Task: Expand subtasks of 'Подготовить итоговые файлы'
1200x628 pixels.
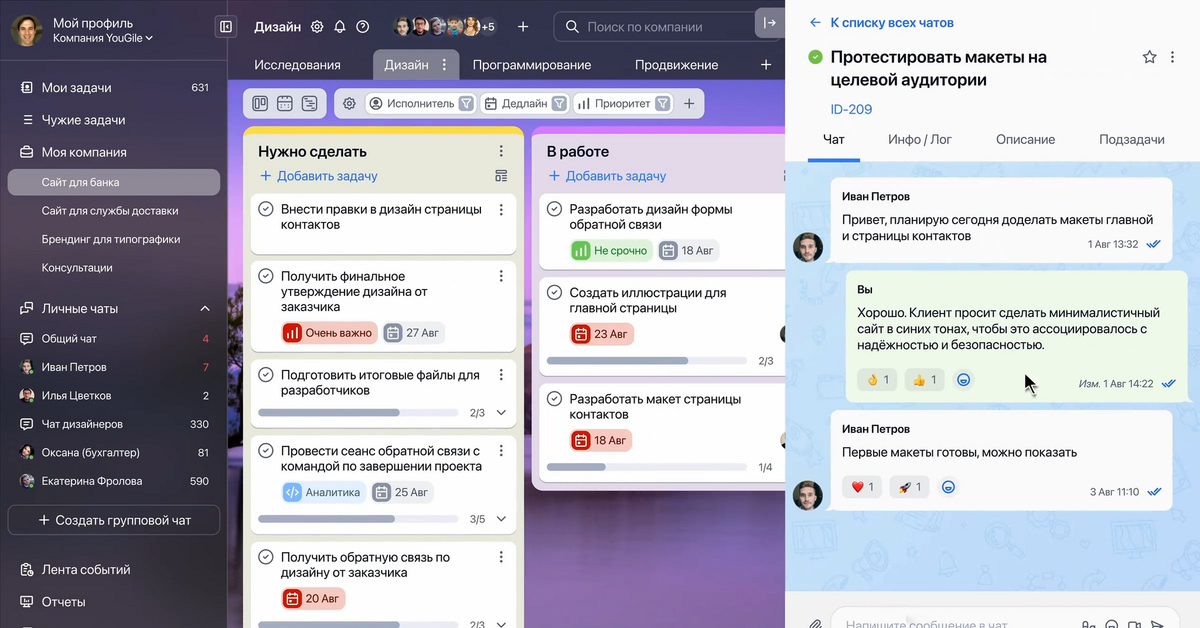Action: (x=501, y=412)
